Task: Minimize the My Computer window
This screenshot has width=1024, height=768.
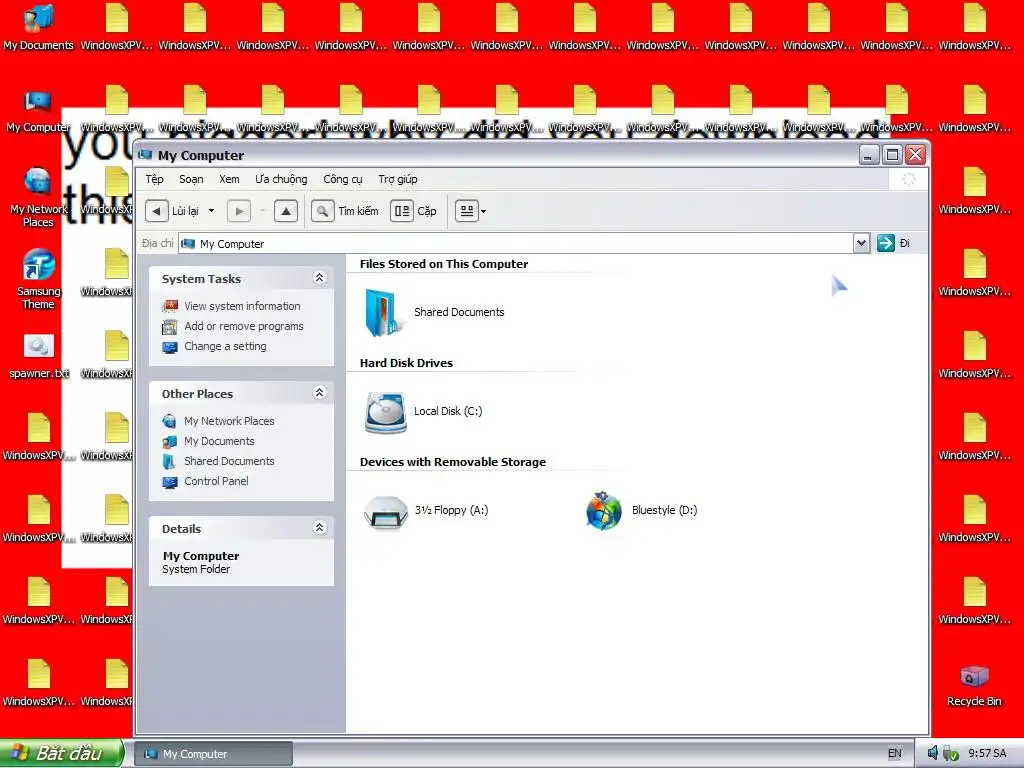Action: tap(869, 155)
